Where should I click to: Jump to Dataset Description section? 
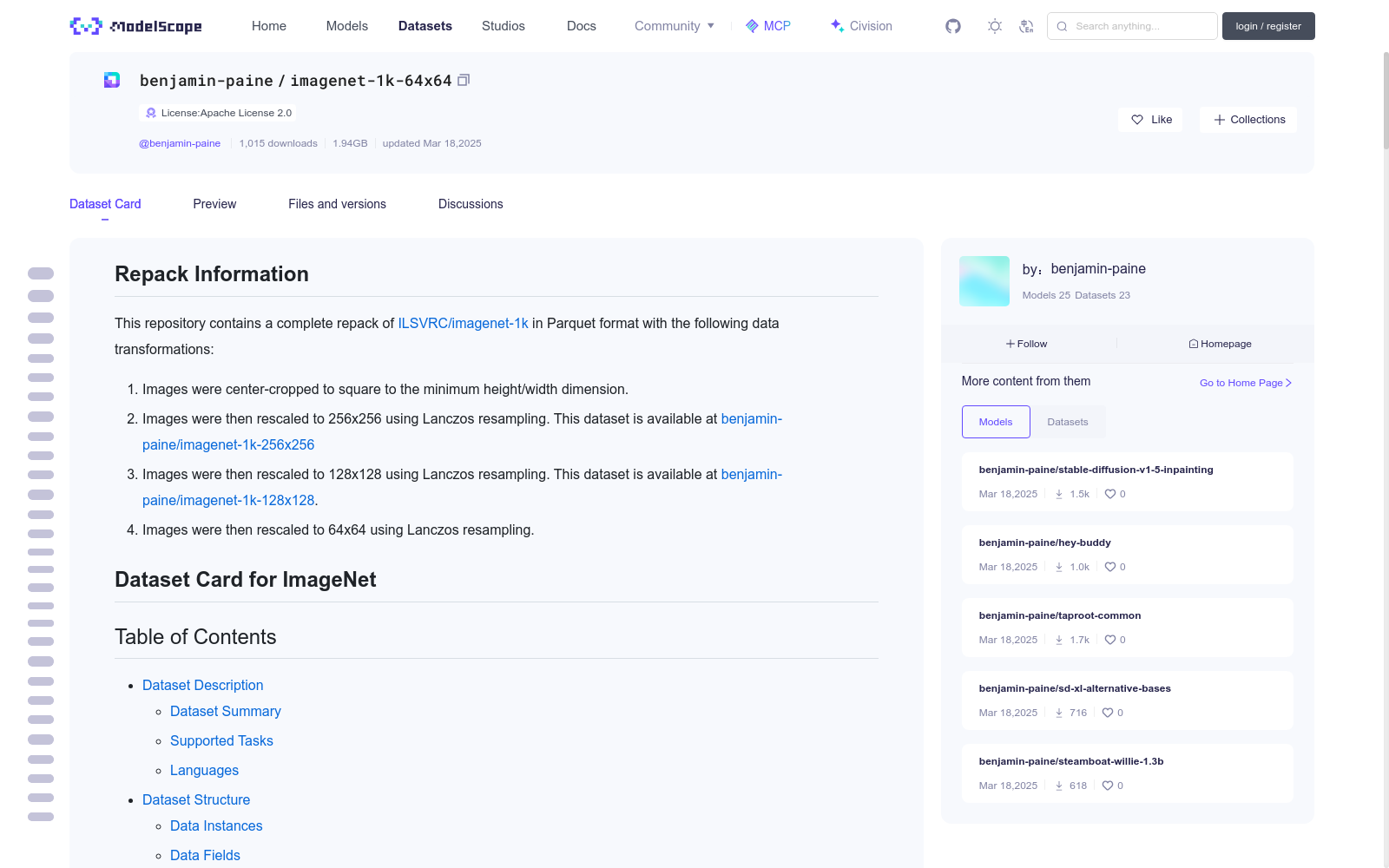click(202, 685)
